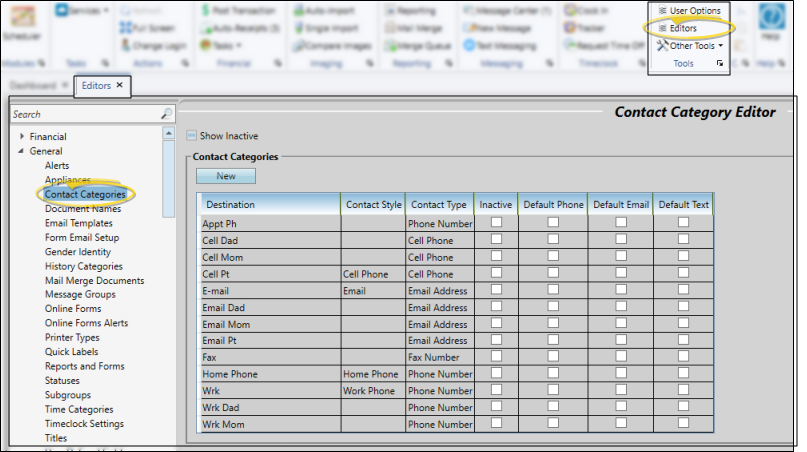Image resolution: width=807 pixels, height=452 pixels.
Task: Open the Help question mark icon
Action: pyautogui.click(x=771, y=22)
